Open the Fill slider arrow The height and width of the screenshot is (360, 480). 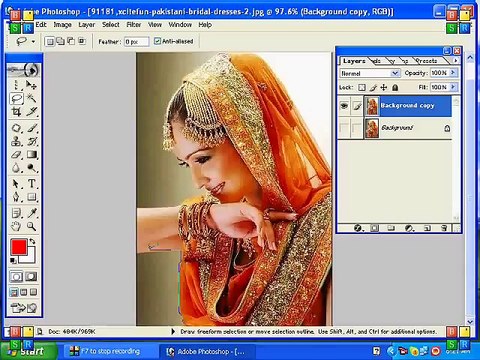[453, 87]
